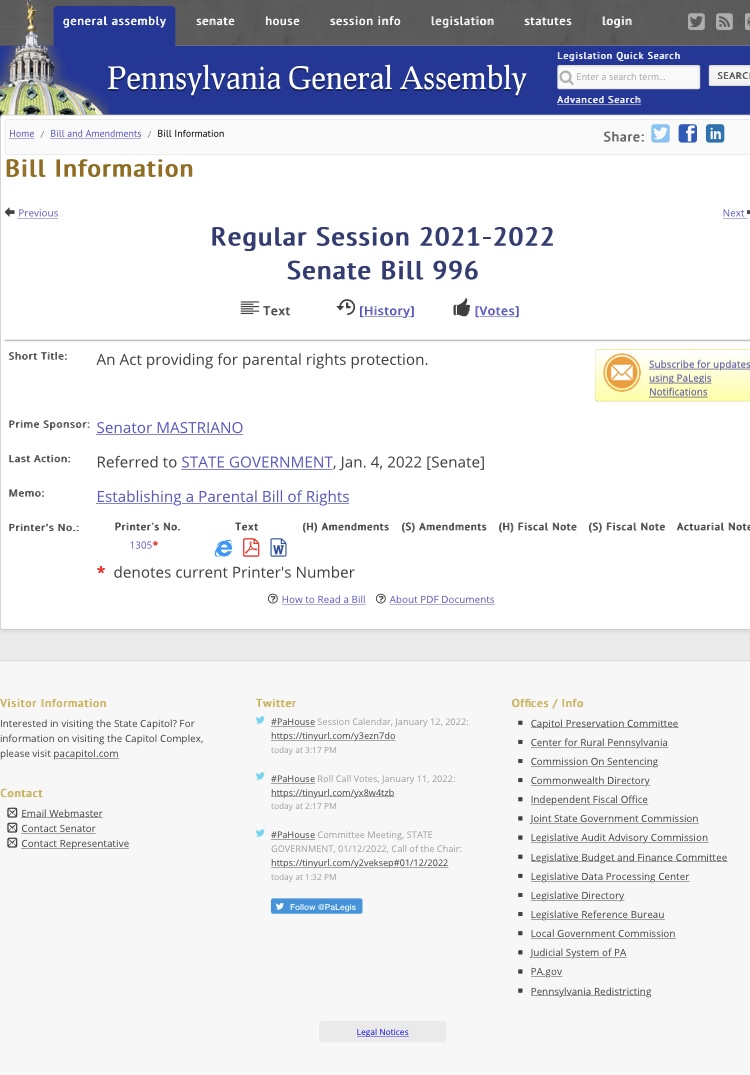Open bill text as PDF icon
This screenshot has height=1075, width=750.
pyautogui.click(x=251, y=548)
